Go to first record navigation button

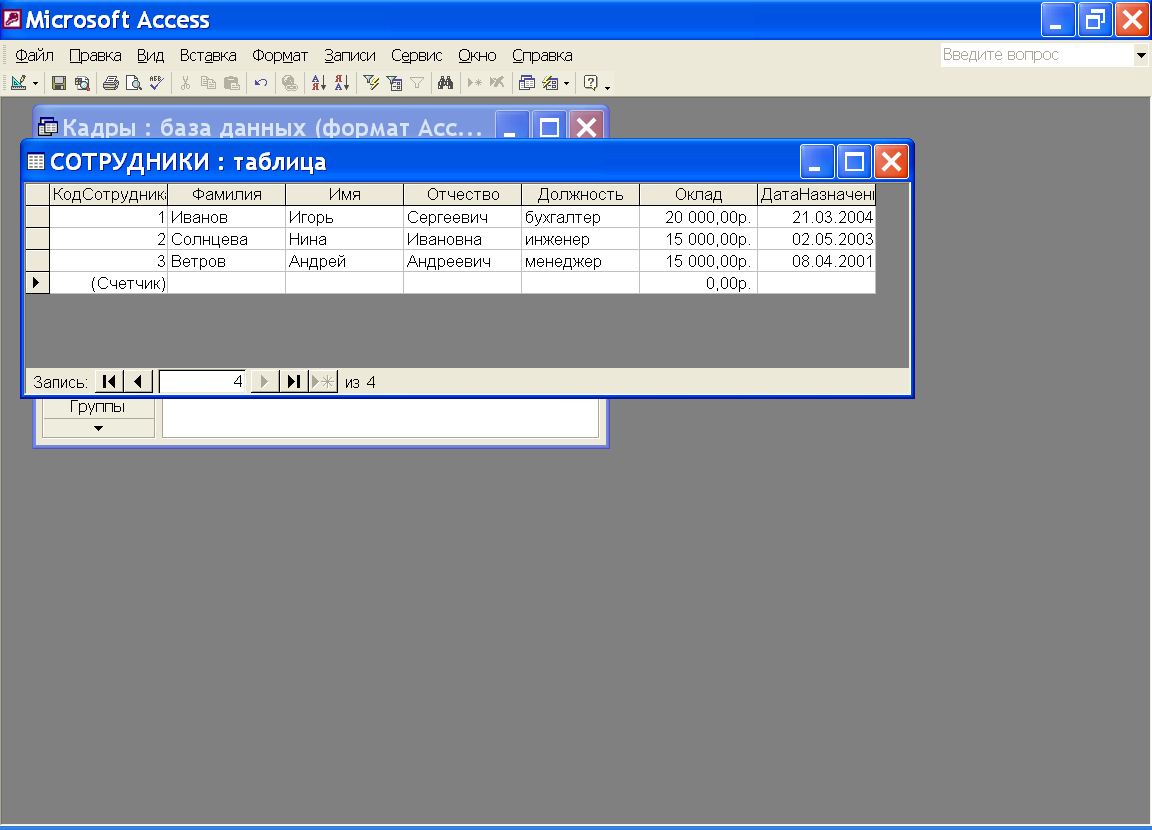click(x=109, y=382)
